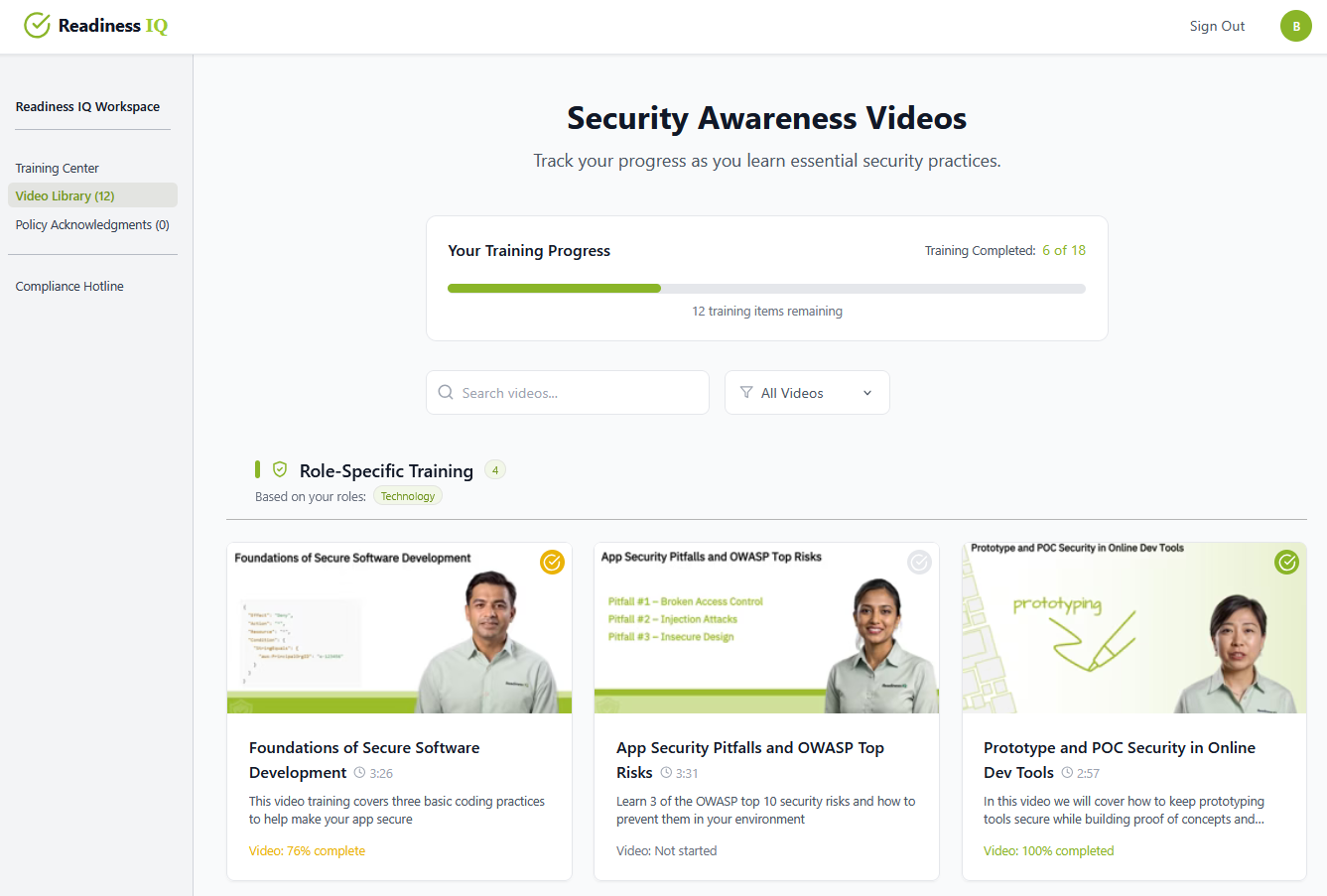The image size is (1327, 896).
Task: Click the Sign Out link
Action: (x=1217, y=26)
